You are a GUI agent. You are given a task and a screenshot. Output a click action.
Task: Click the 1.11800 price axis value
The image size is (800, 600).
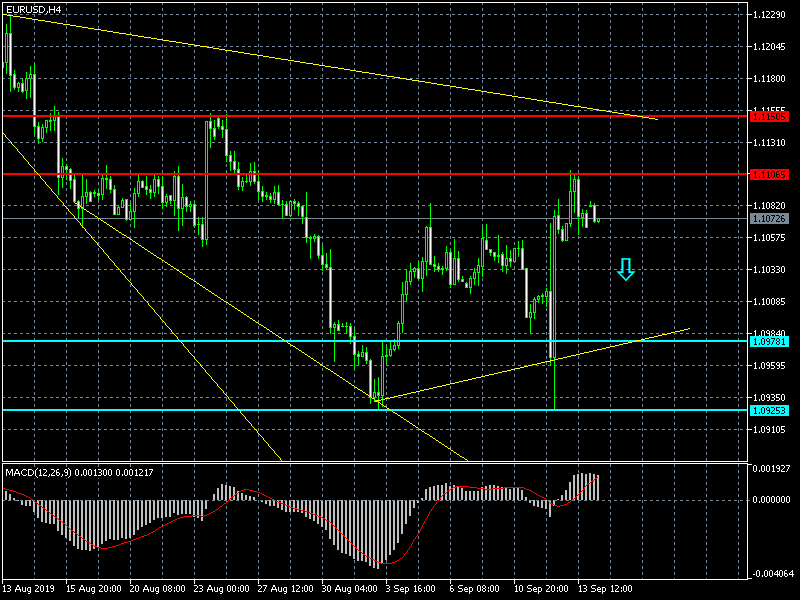tap(769, 79)
